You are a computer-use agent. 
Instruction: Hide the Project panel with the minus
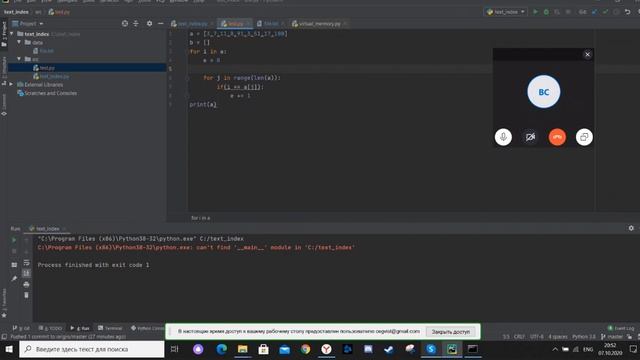tap(160, 24)
